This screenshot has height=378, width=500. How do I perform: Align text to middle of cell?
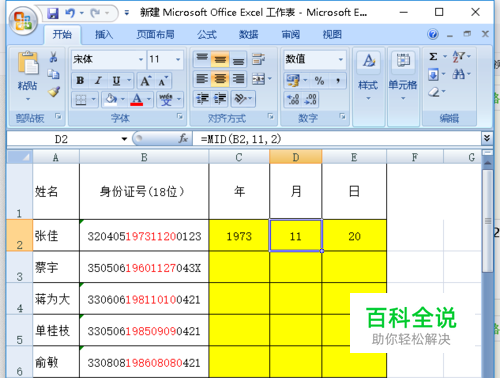click(x=220, y=59)
